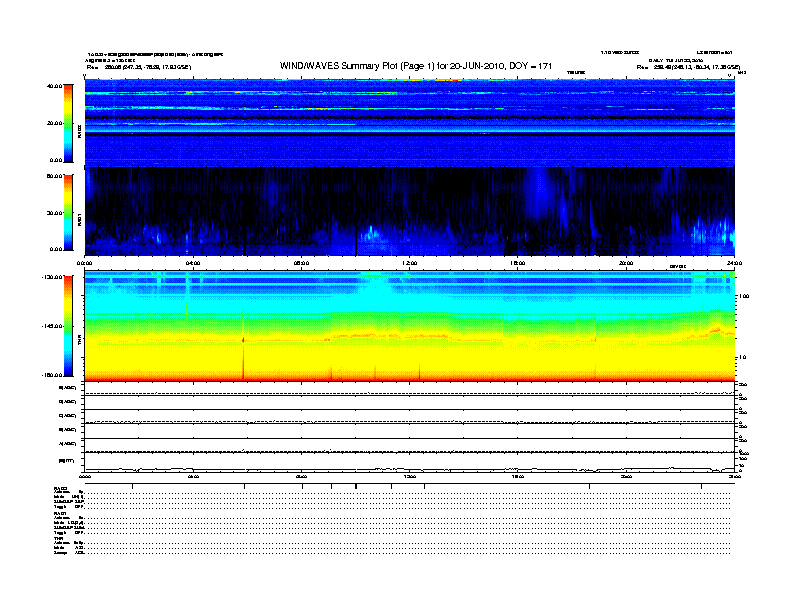792x612 pixels.
Task: Click the 24:00 tick label under RAD1
Action: [734, 263]
